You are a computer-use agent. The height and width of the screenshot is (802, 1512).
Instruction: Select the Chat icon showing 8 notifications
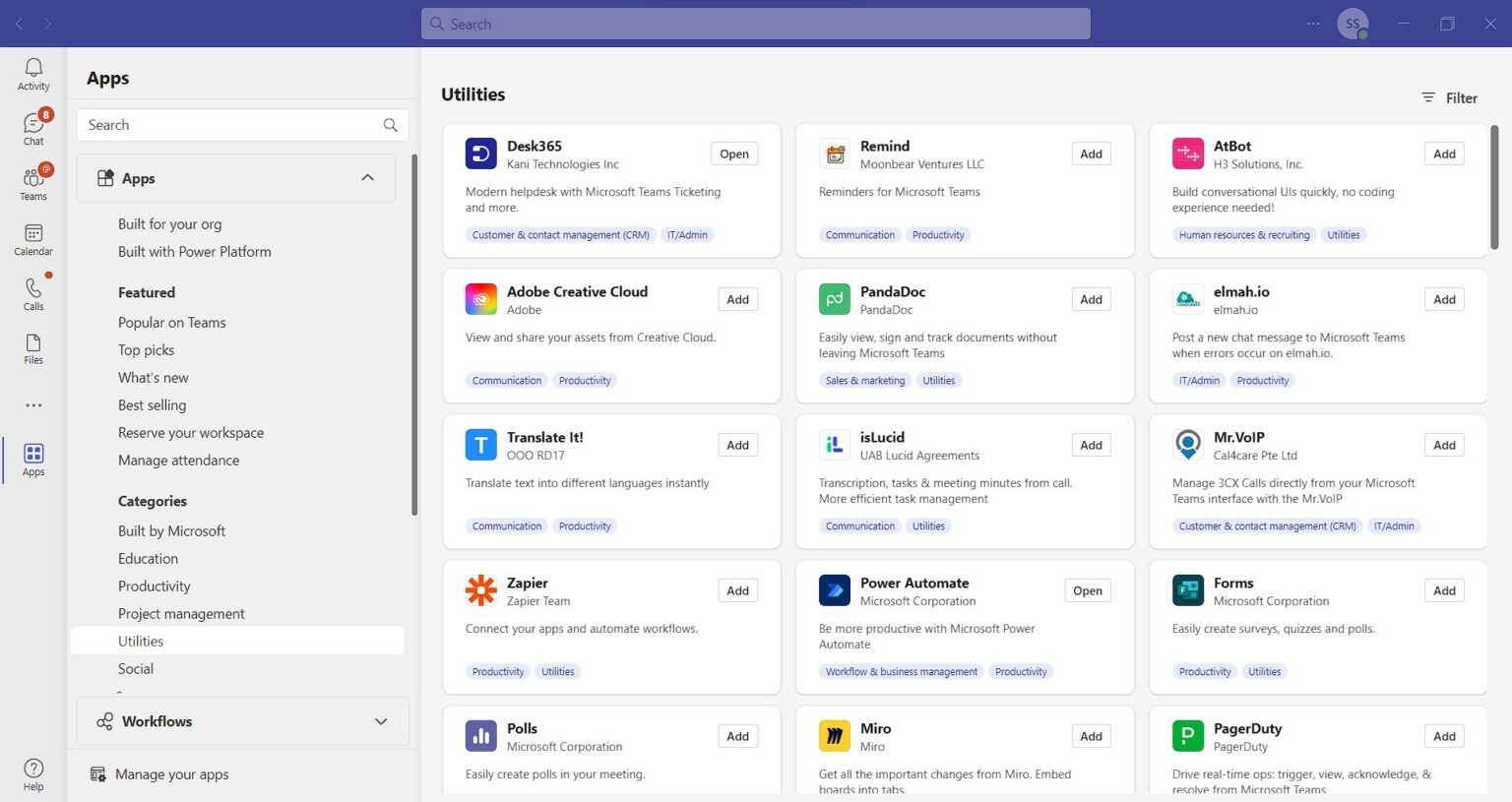32,126
